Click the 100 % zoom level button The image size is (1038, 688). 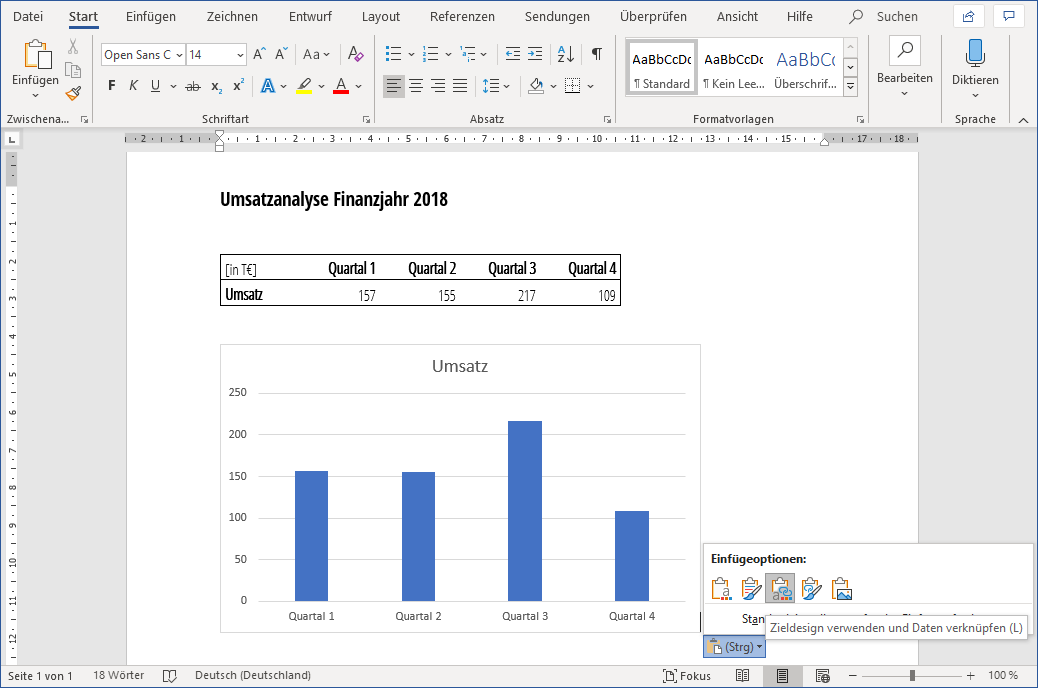pyautogui.click(x=1003, y=675)
